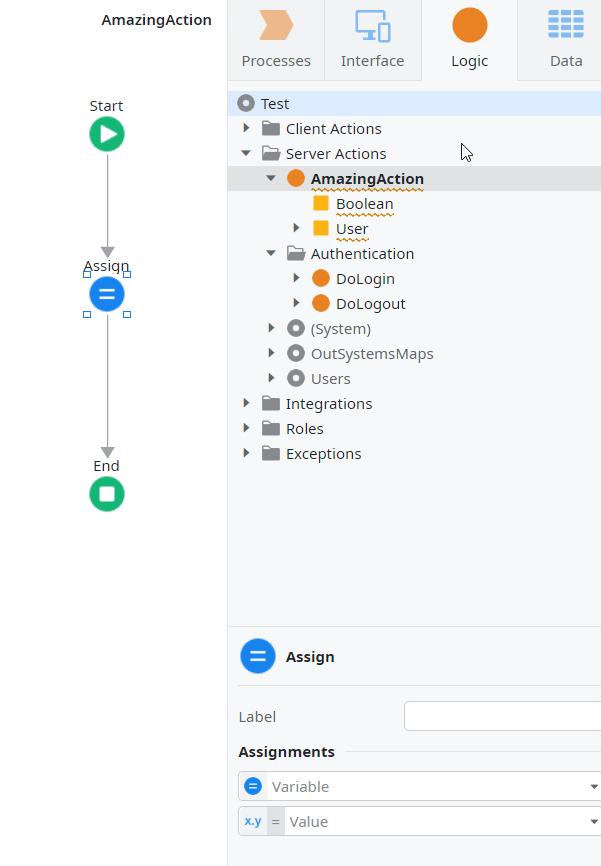601x866 pixels.
Task: Collapse the Server Actions folder
Action: [x=246, y=153]
